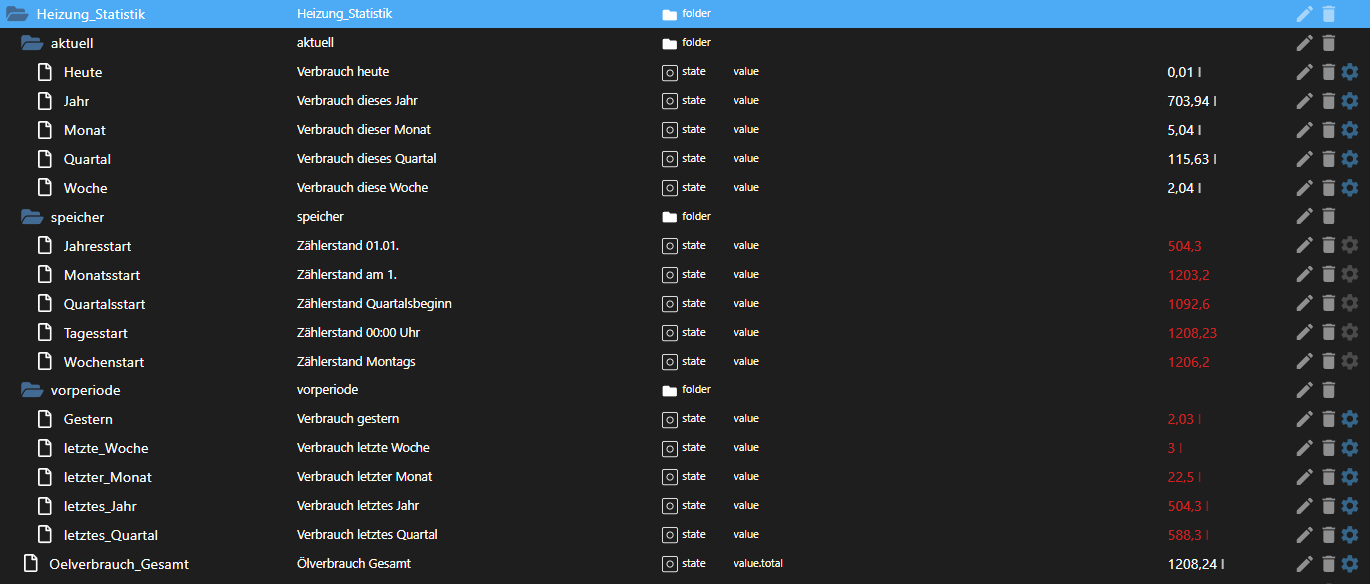Click the red value 22,5 l
This screenshot has width=1370, height=584.
[x=1184, y=477]
